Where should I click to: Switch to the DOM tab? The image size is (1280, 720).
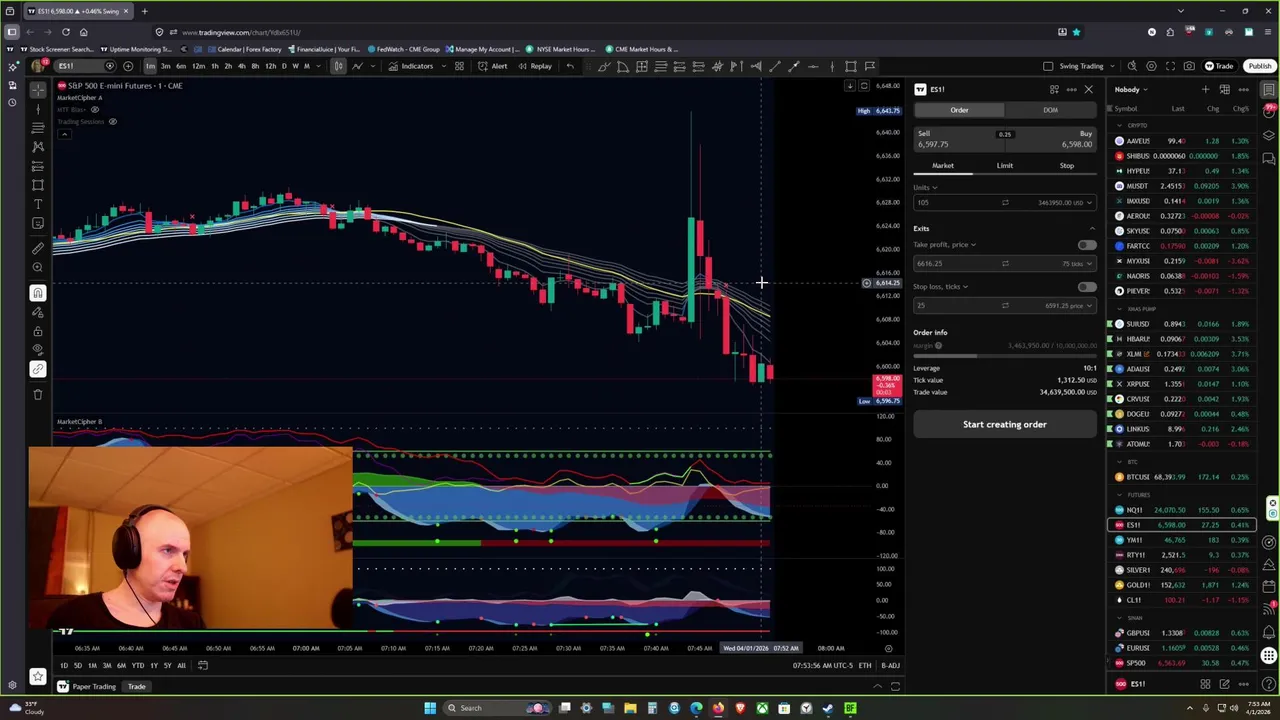point(1050,110)
